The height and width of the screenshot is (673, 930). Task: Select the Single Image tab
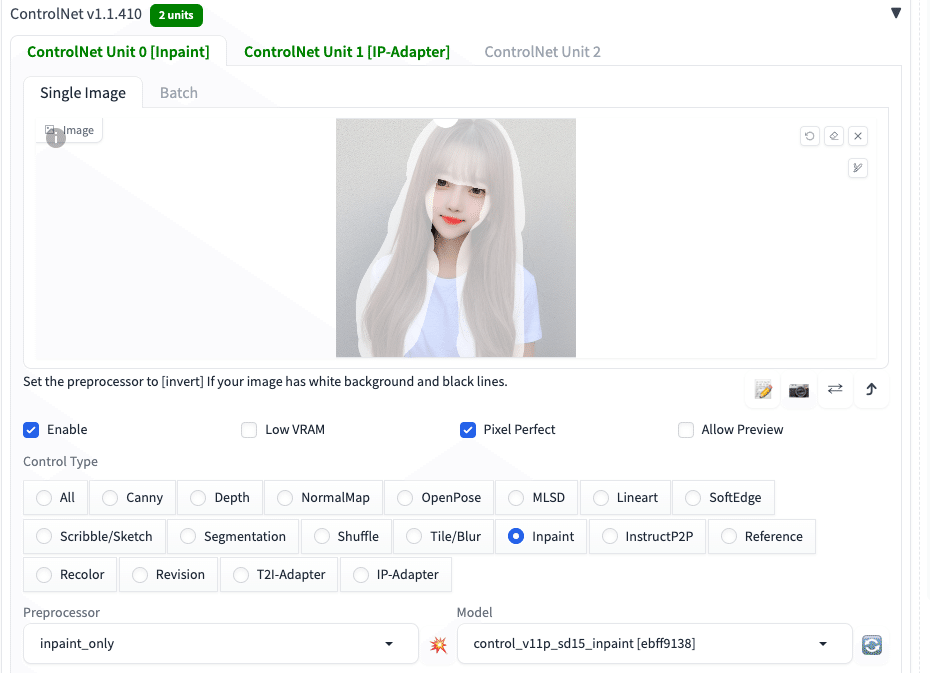pos(83,93)
